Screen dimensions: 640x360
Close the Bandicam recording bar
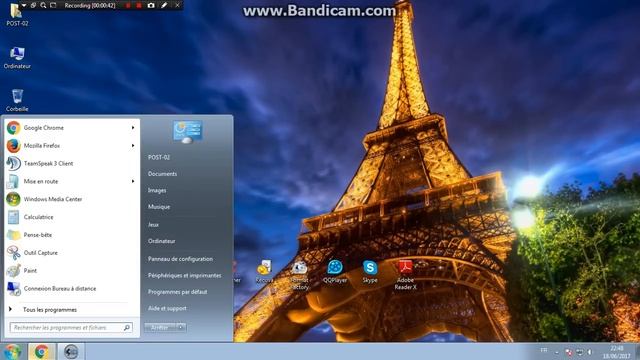[x=177, y=5]
